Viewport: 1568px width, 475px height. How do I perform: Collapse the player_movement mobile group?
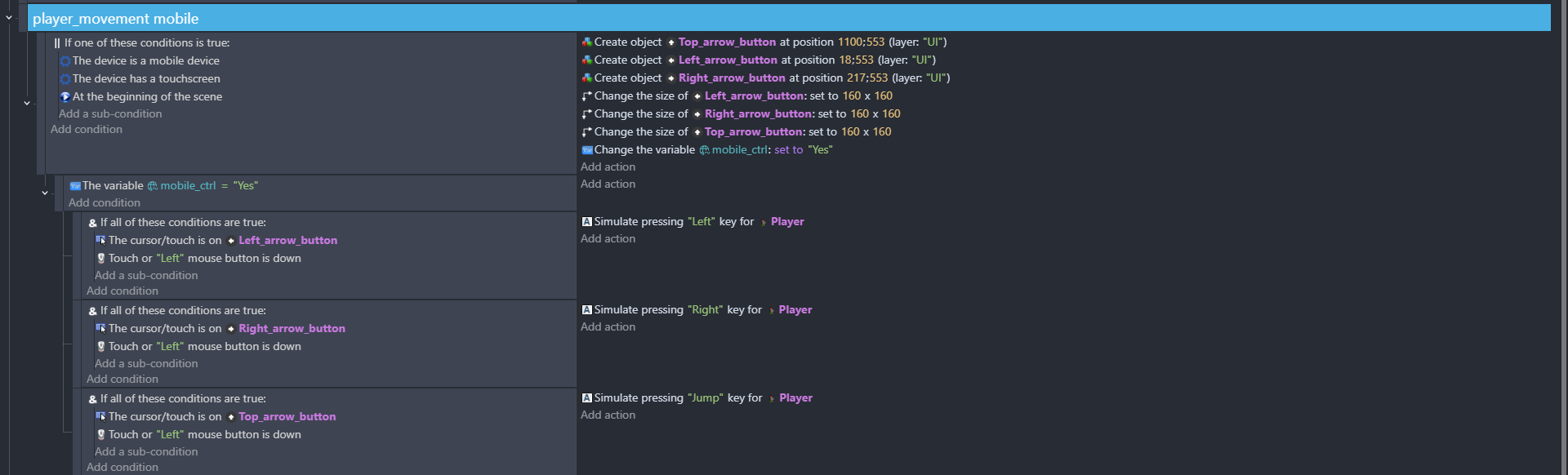[x=9, y=17]
